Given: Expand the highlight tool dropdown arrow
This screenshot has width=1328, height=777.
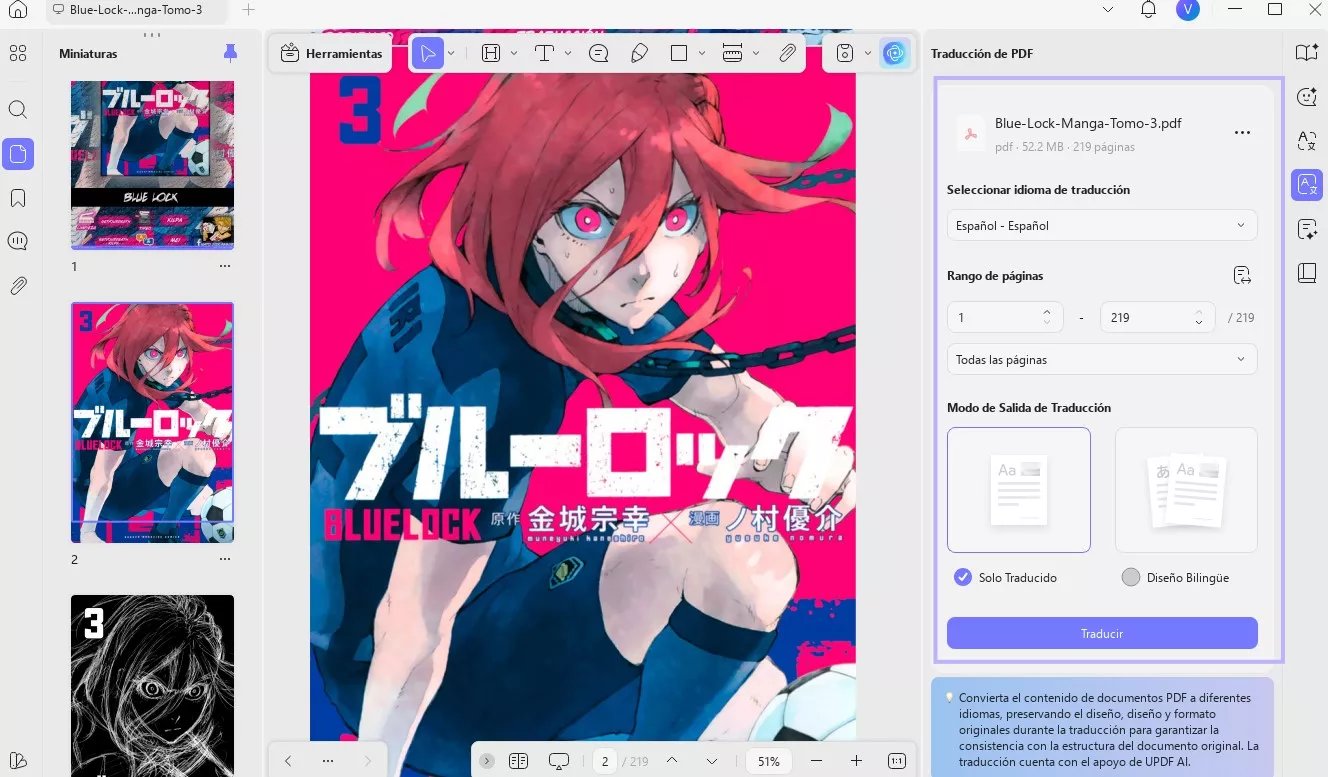Looking at the screenshot, I should click(x=514, y=53).
